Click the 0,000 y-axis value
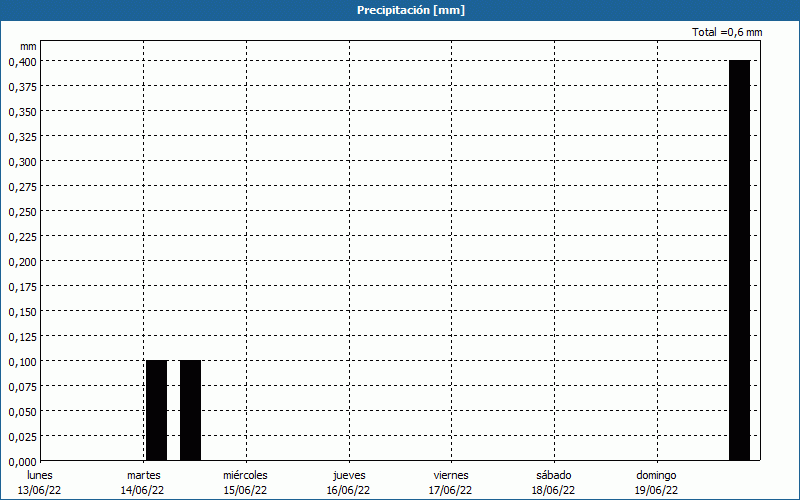This screenshot has height=500, width=800. tap(23, 462)
